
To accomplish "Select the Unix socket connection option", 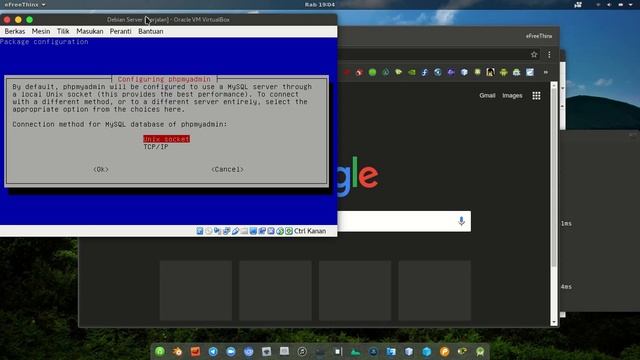I will coord(167,139).
